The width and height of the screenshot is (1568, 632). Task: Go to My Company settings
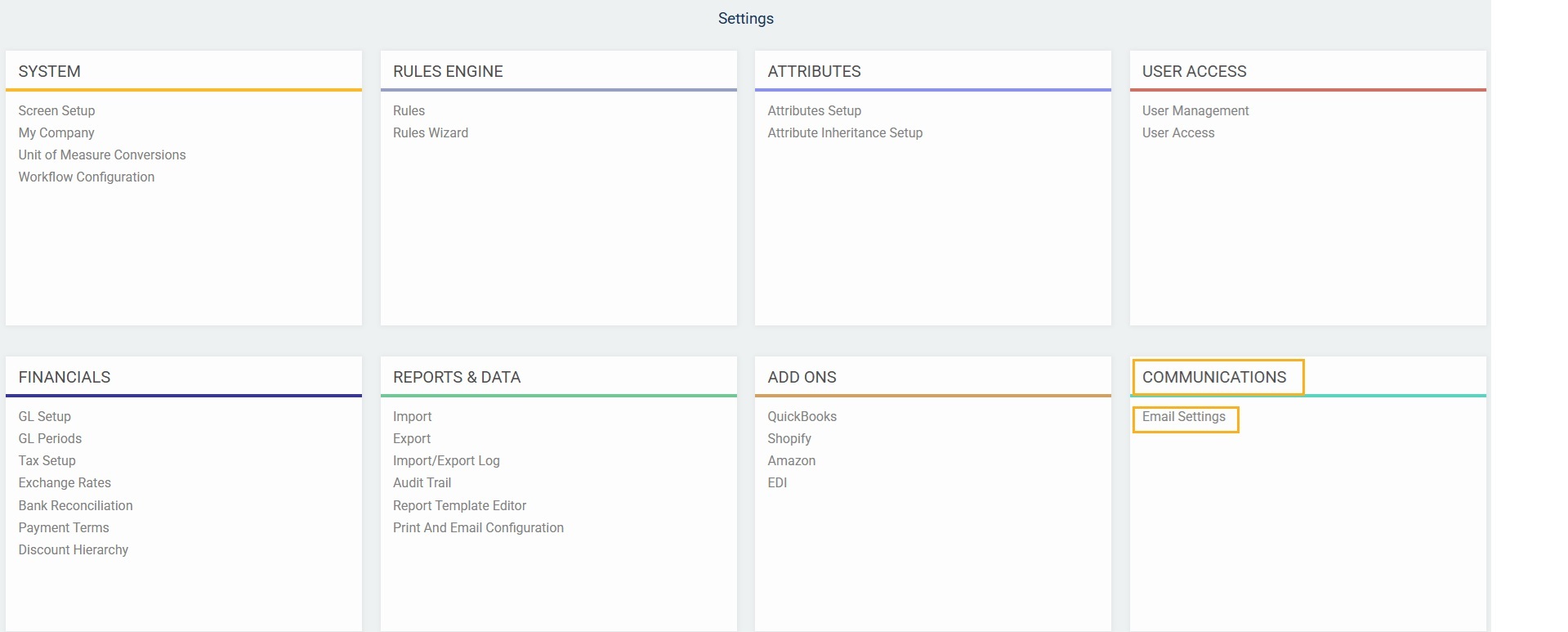pyautogui.click(x=56, y=132)
